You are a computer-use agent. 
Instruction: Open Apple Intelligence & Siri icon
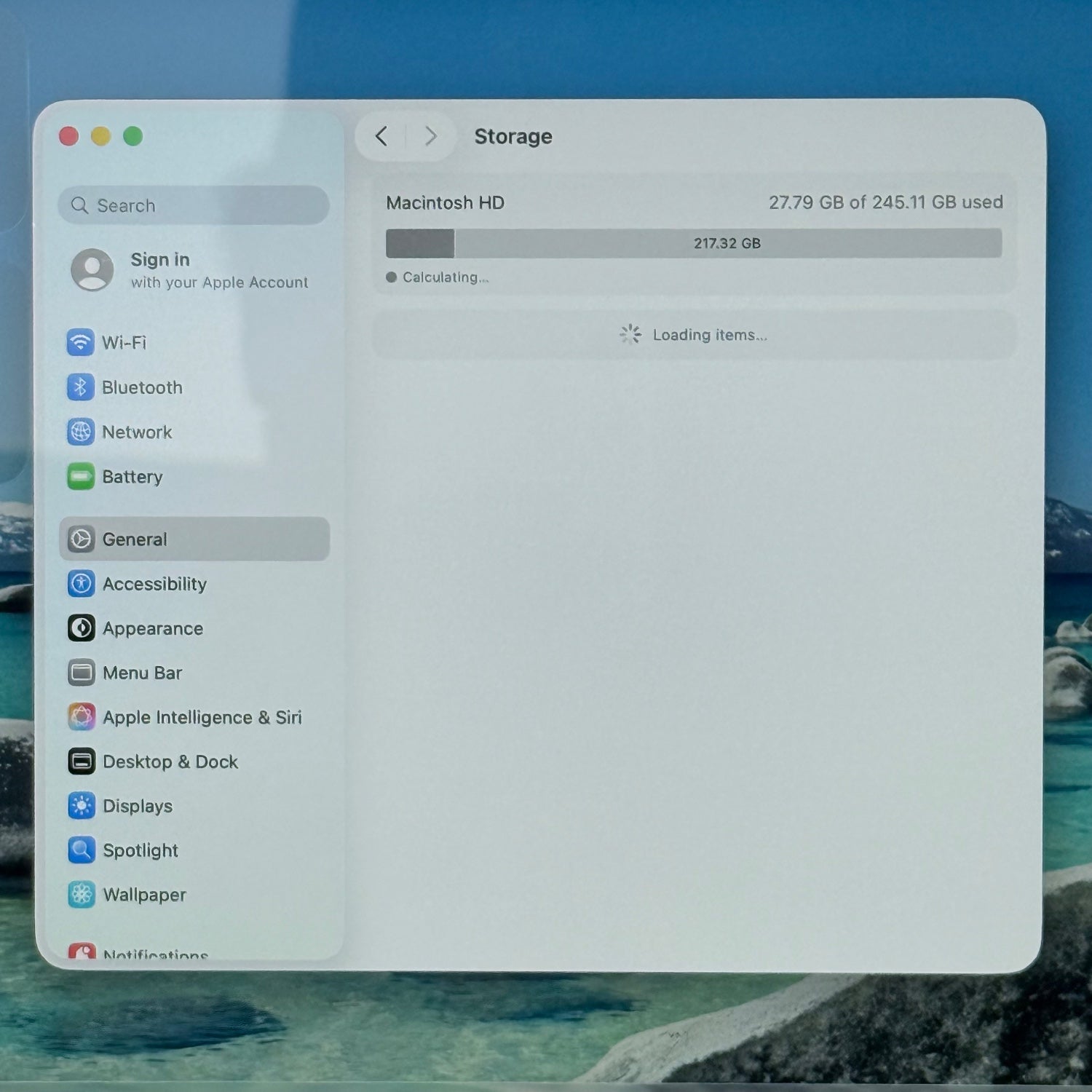[81, 717]
